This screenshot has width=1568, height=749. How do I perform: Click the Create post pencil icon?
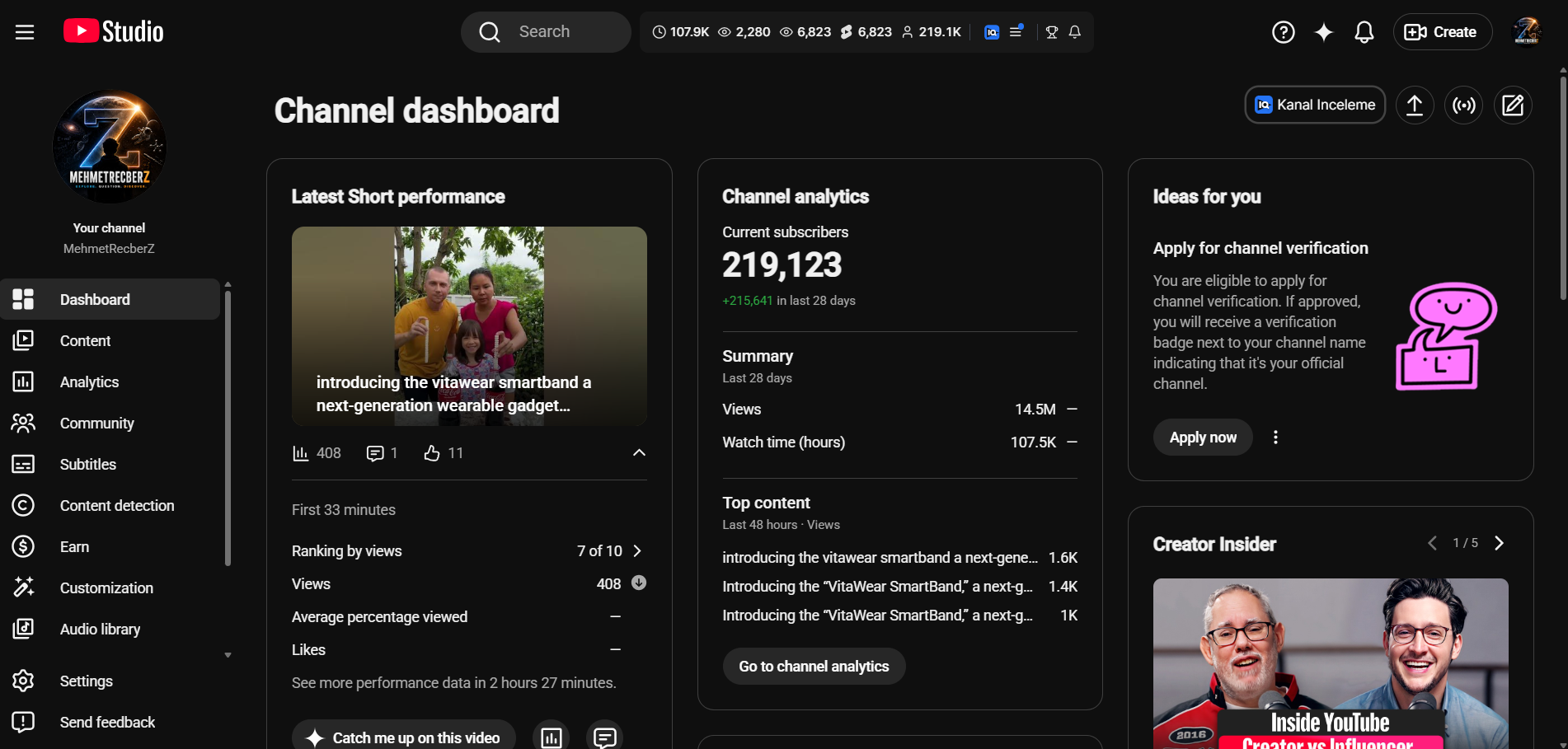point(1513,105)
